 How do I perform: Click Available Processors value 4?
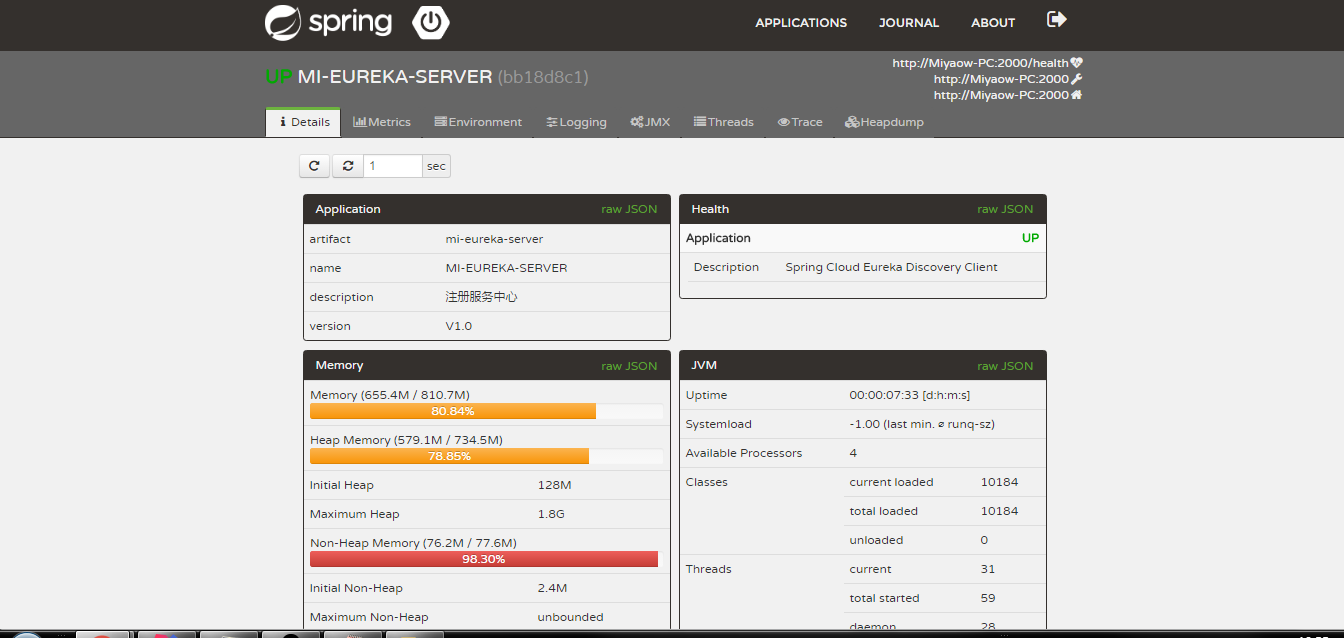(x=854, y=453)
